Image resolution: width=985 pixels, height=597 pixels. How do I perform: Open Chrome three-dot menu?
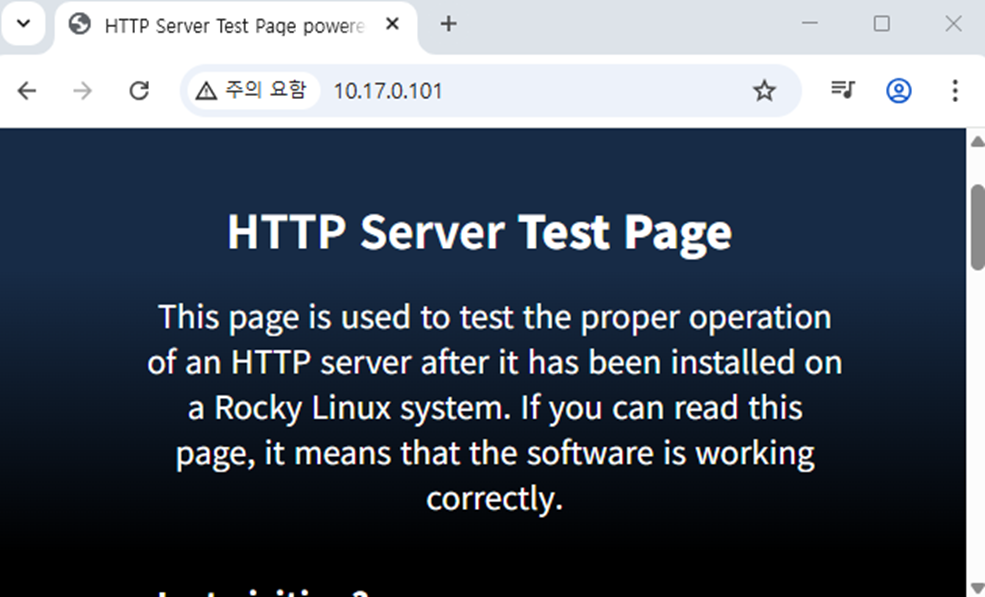[954, 90]
